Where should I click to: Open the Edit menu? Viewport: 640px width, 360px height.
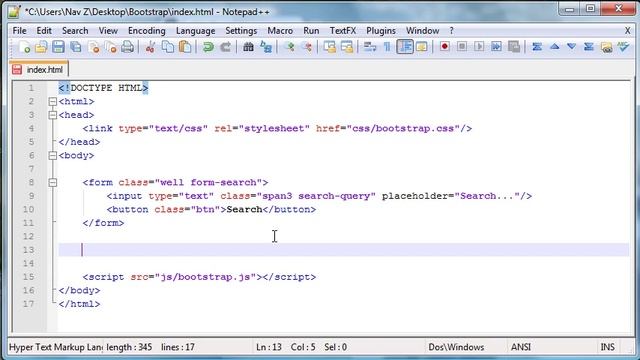click(44, 31)
